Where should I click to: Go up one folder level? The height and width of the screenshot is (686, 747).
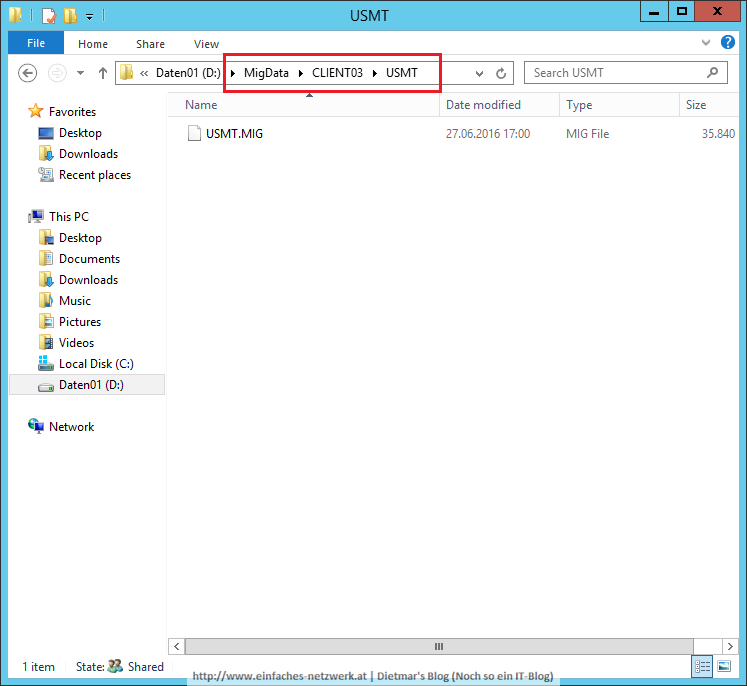point(102,73)
